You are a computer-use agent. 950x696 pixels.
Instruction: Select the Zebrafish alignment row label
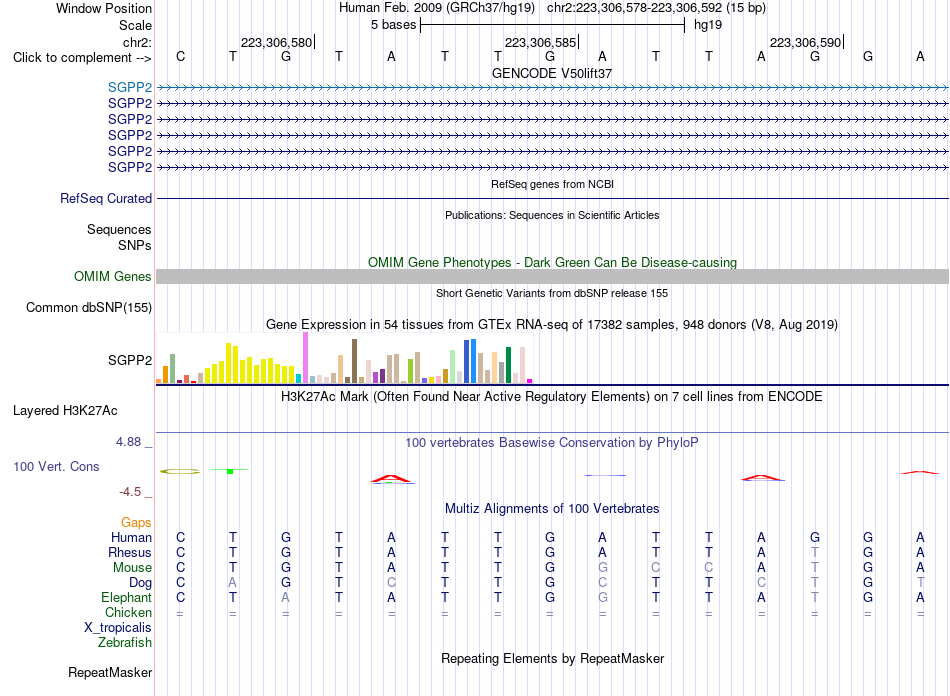(x=125, y=643)
